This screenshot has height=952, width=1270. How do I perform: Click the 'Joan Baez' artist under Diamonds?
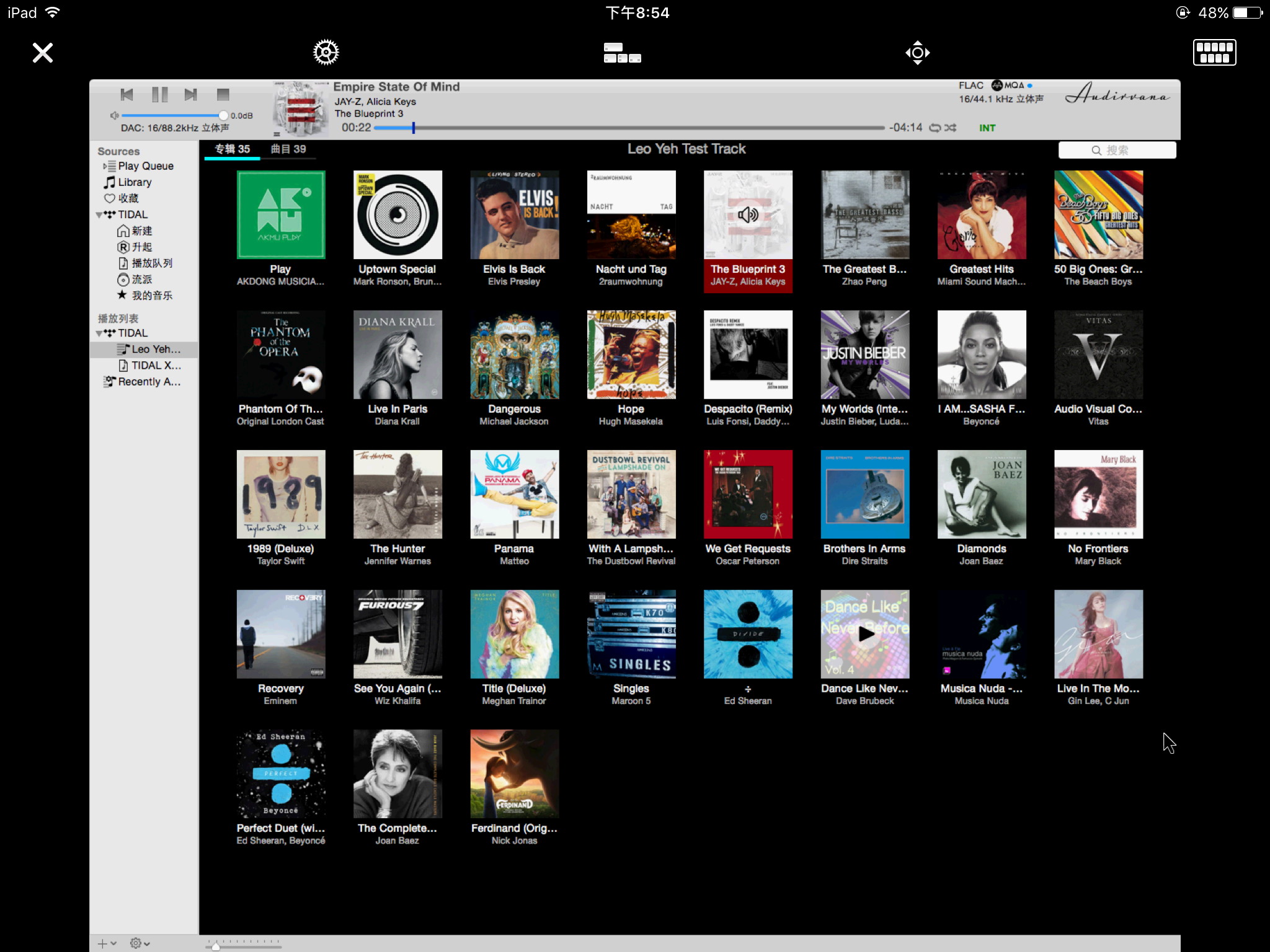(981, 561)
